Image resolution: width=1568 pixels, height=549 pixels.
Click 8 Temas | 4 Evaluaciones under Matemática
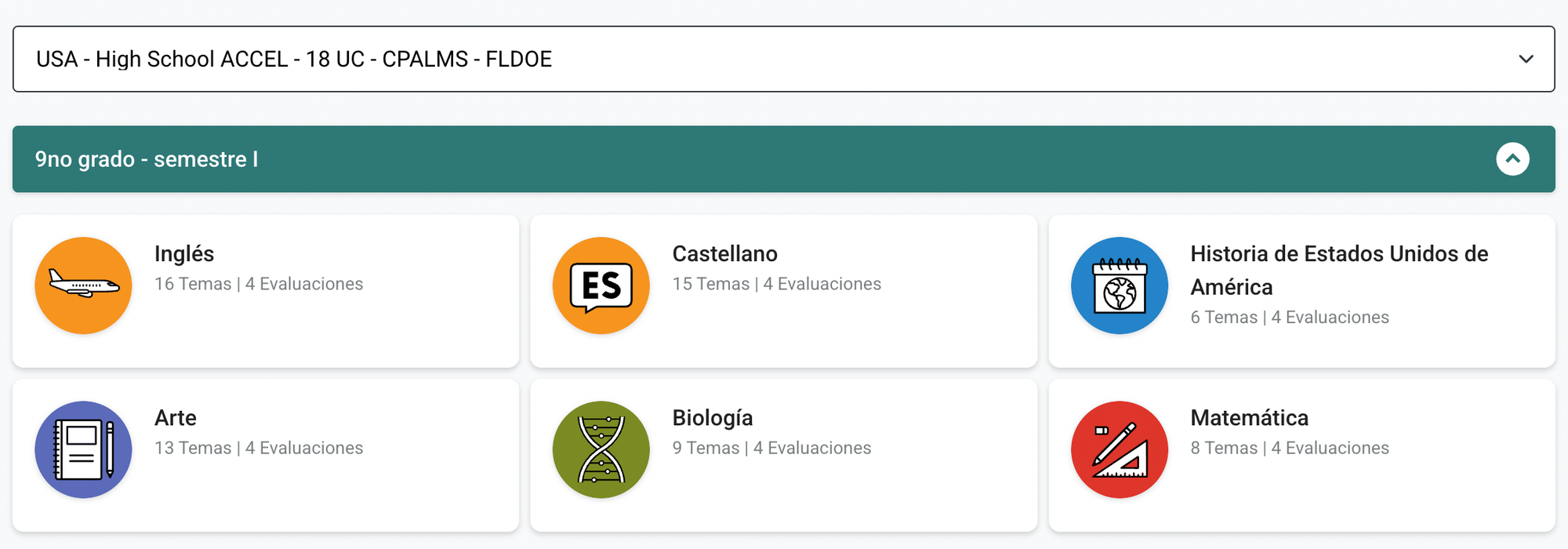point(1290,448)
